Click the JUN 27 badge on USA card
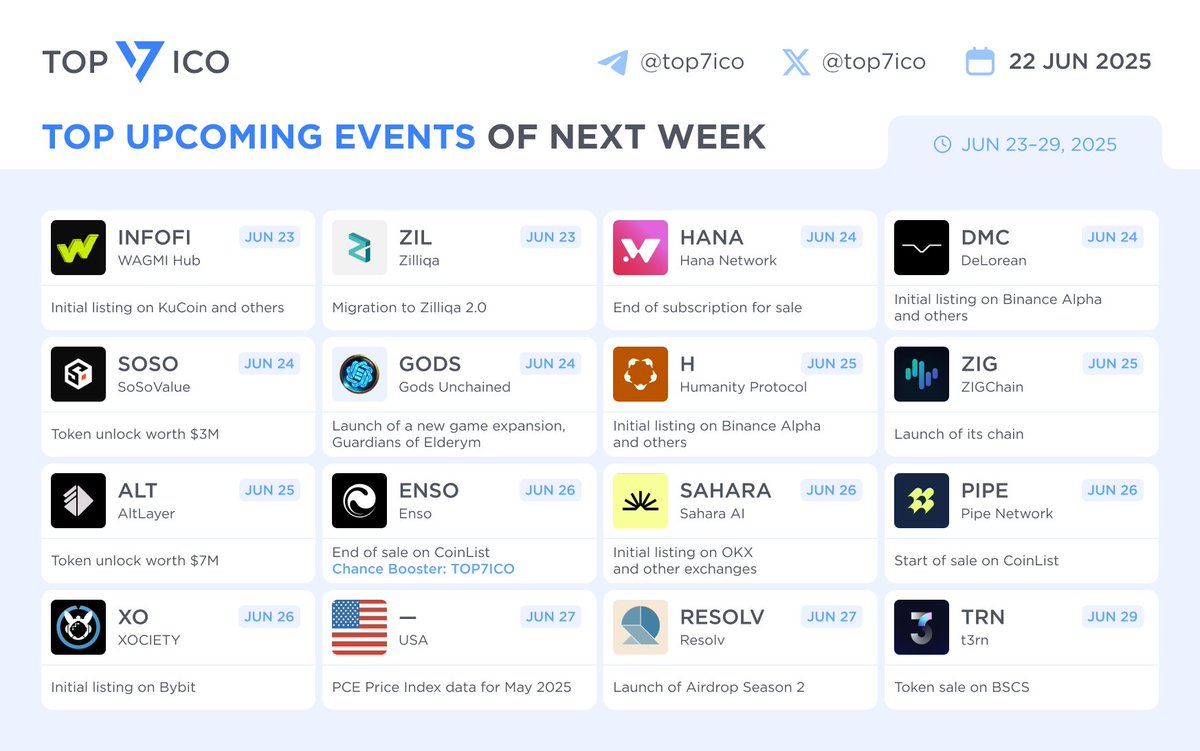Screen dimensions: 1200x751 [551, 617]
